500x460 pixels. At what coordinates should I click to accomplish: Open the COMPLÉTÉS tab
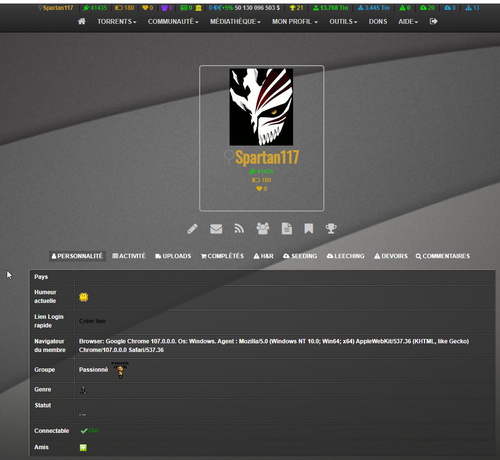pyautogui.click(x=222, y=256)
